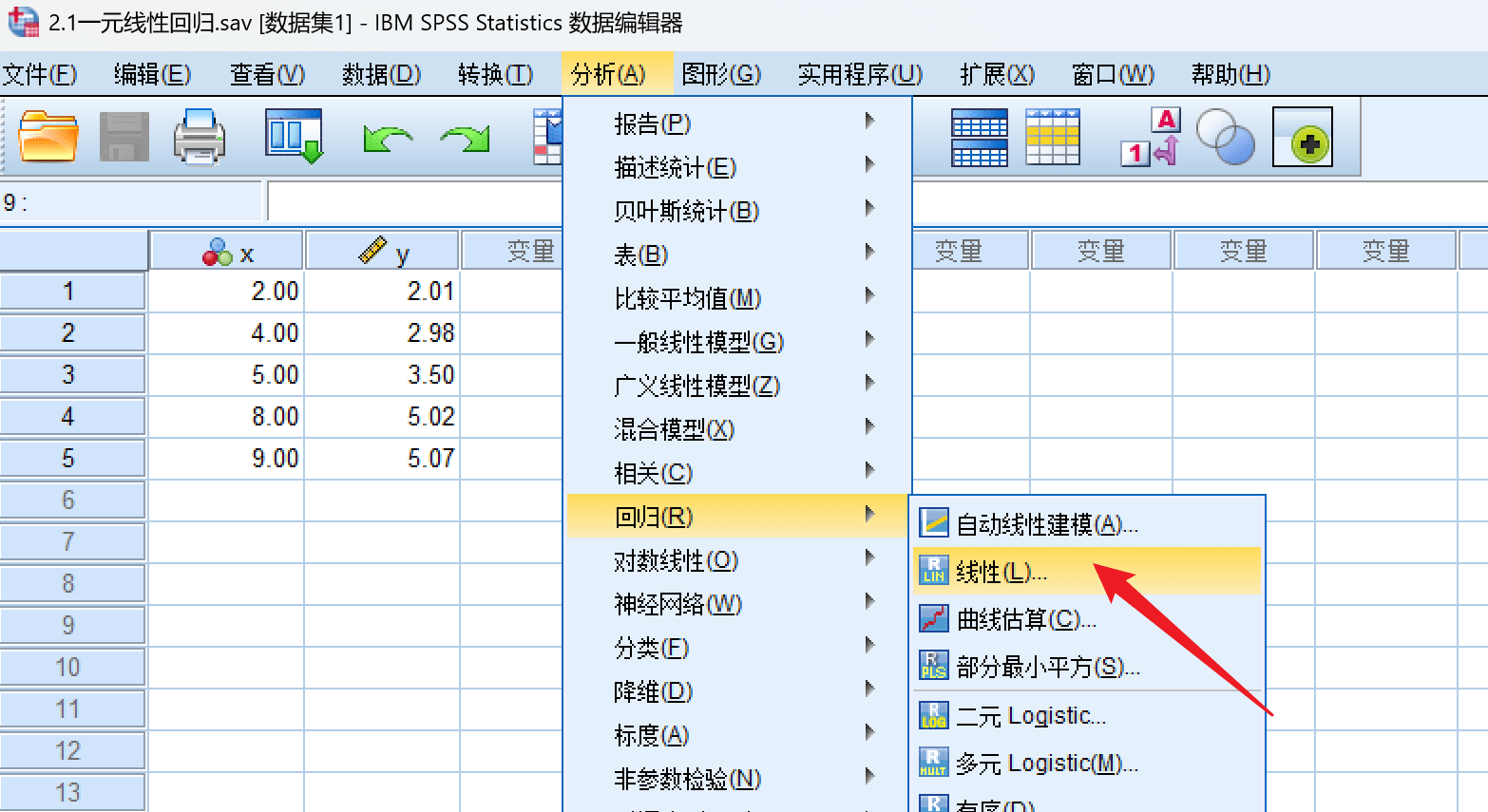Click the Redo green arrow icon
The image size is (1488, 812).
click(465, 139)
